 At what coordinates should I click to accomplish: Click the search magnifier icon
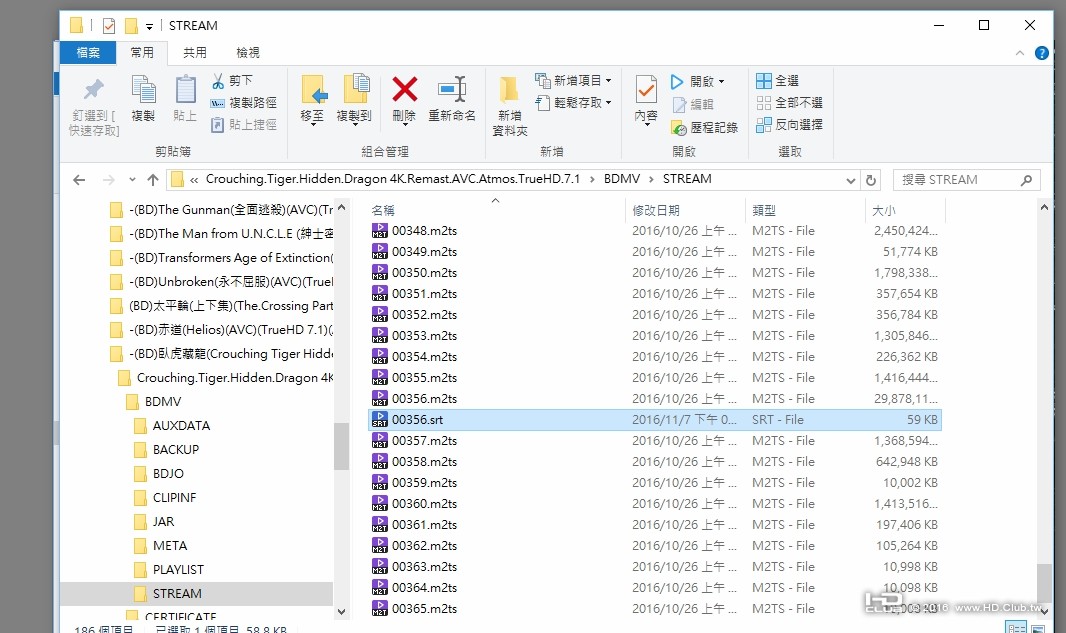1027,180
